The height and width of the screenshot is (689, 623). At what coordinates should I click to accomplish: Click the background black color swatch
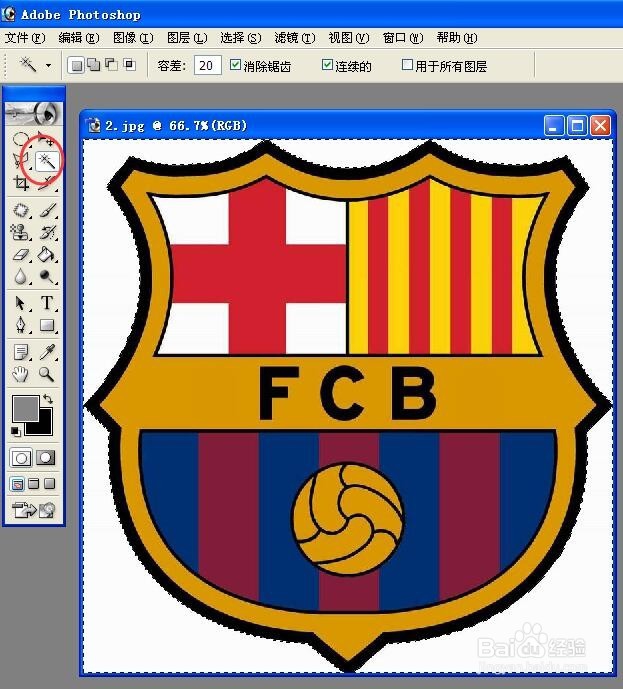tap(45, 426)
